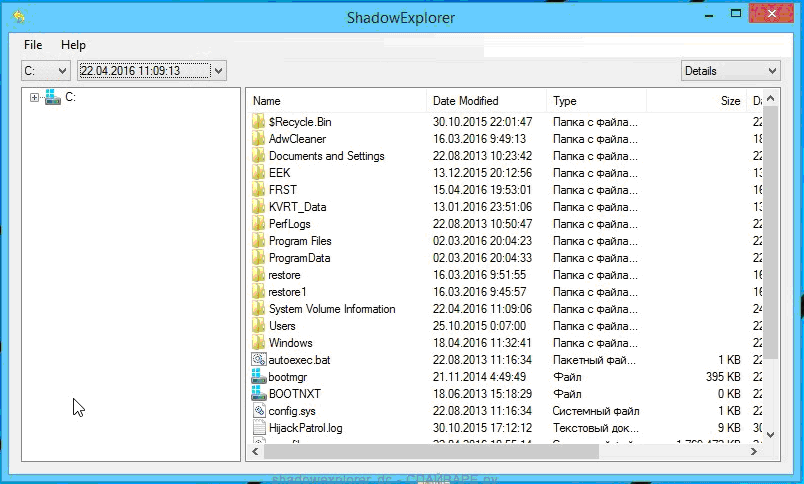Click the System Volume Information folder icon
Viewport: 804px width, 484px height.
258,309
